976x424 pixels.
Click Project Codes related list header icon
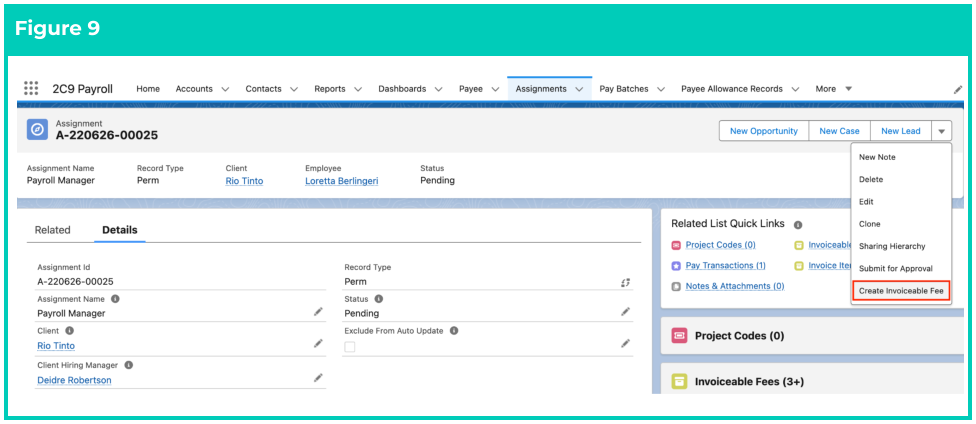point(679,336)
